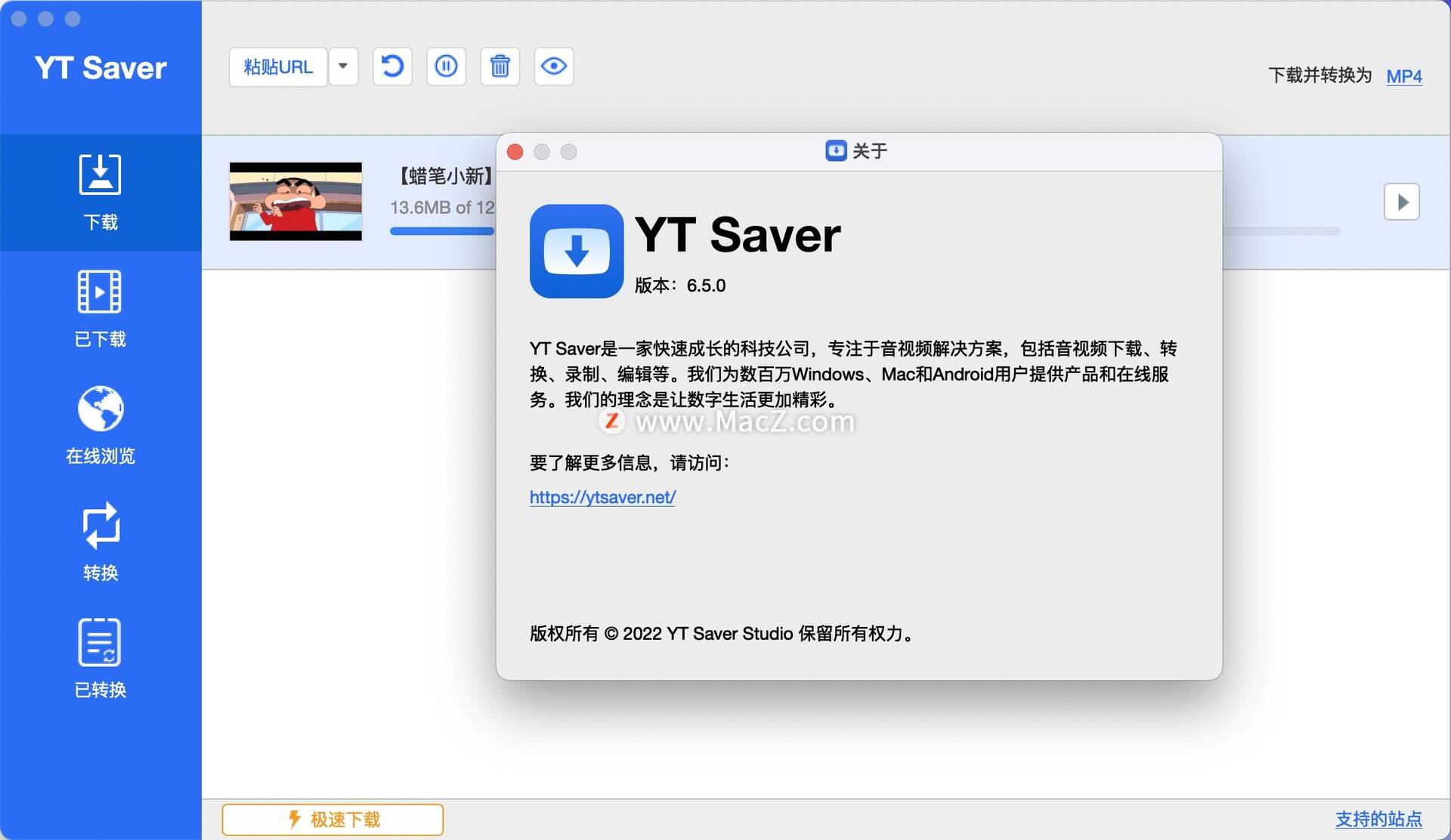This screenshot has height=840, width=1451.
Task: Click the YT Saver logo in sidebar
Action: click(x=101, y=68)
